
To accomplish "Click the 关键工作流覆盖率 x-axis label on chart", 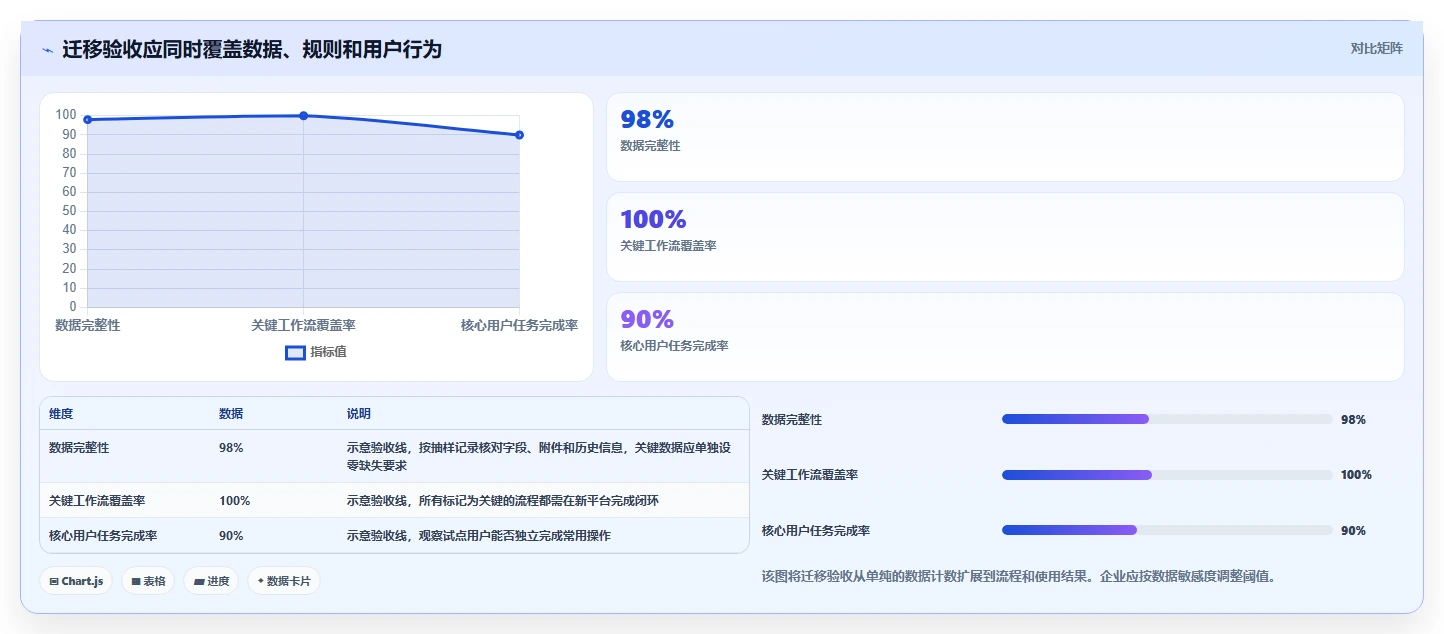I will [303, 325].
